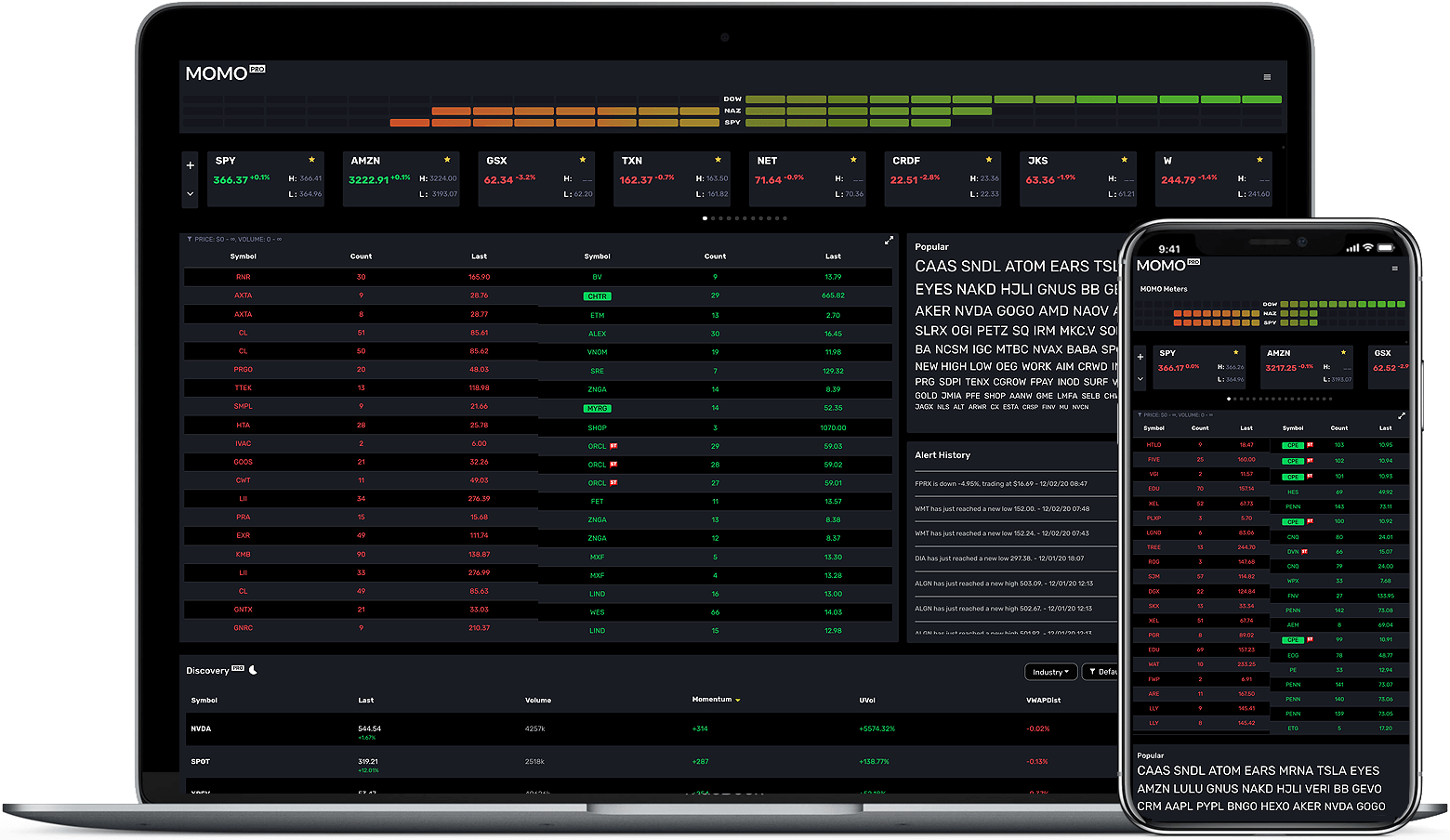The height and width of the screenshot is (840, 1450).
Task: Click the Default filter button in Discovery
Action: click(x=1106, y=672)
